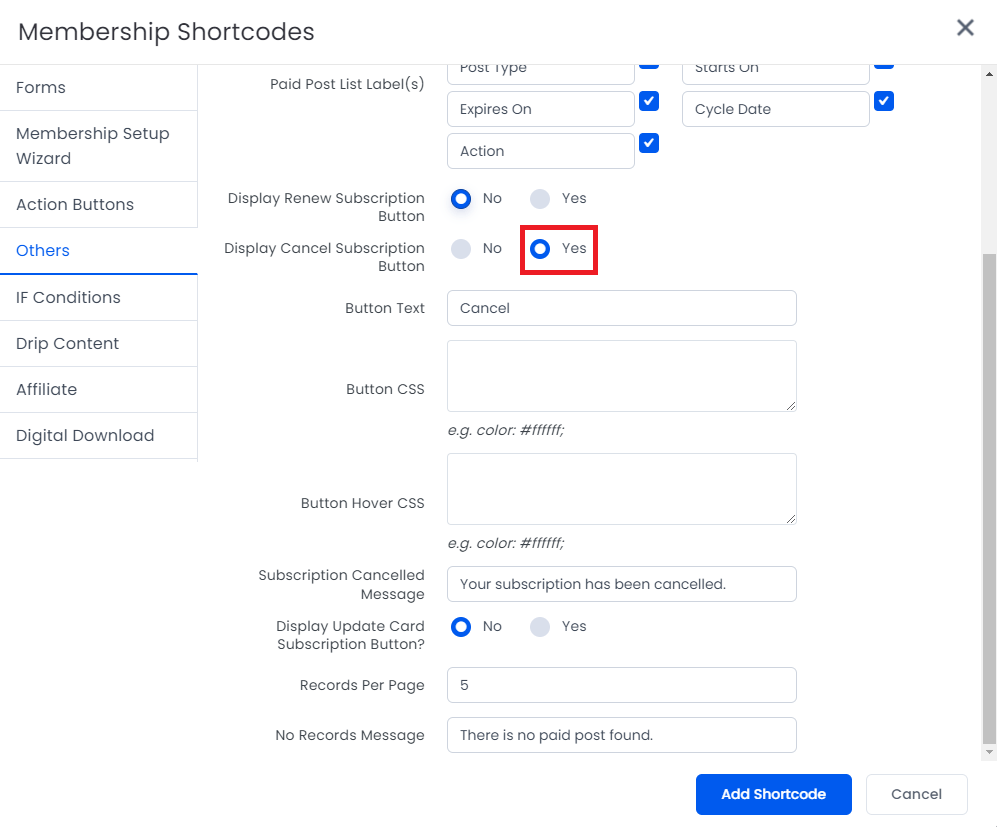Select No for Display Cancel Subscription Button
Viewport: 997px width, 827px height.
click(x=461, y=249)
